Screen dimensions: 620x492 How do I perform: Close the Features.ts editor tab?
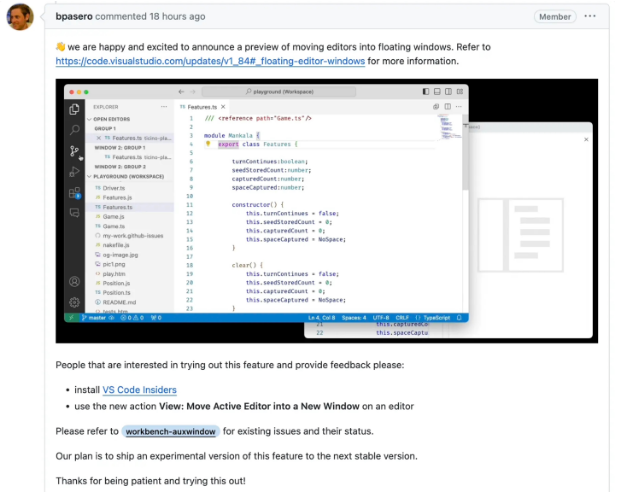[223, 107]
